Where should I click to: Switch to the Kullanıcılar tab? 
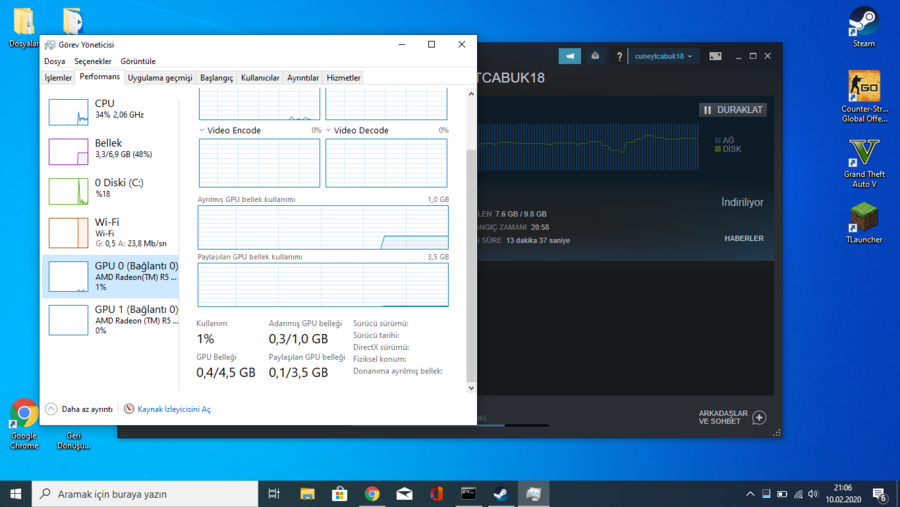[260, 78]
